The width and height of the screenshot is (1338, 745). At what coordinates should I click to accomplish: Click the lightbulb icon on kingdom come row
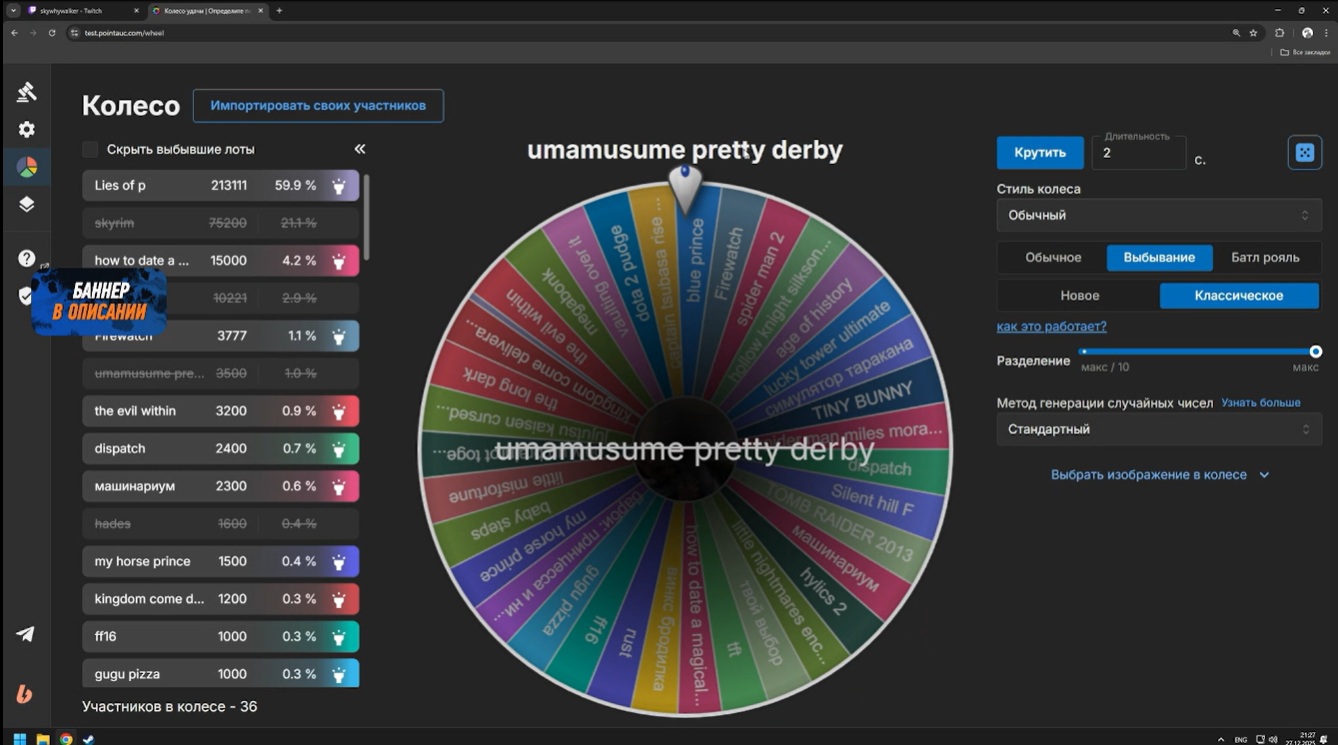click(x=339, y=599)
